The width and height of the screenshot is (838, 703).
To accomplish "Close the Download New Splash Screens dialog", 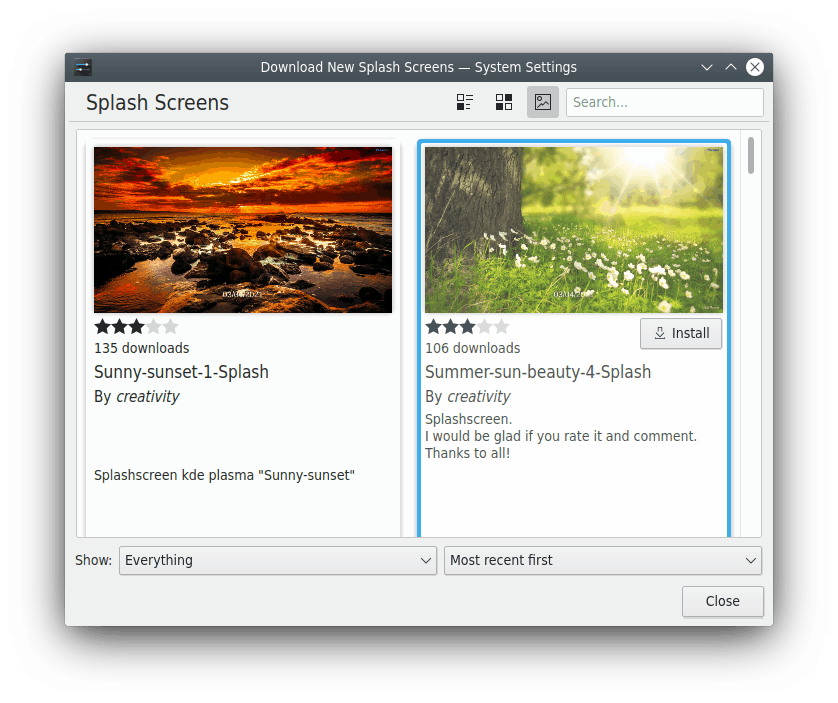I will point(722,601).
